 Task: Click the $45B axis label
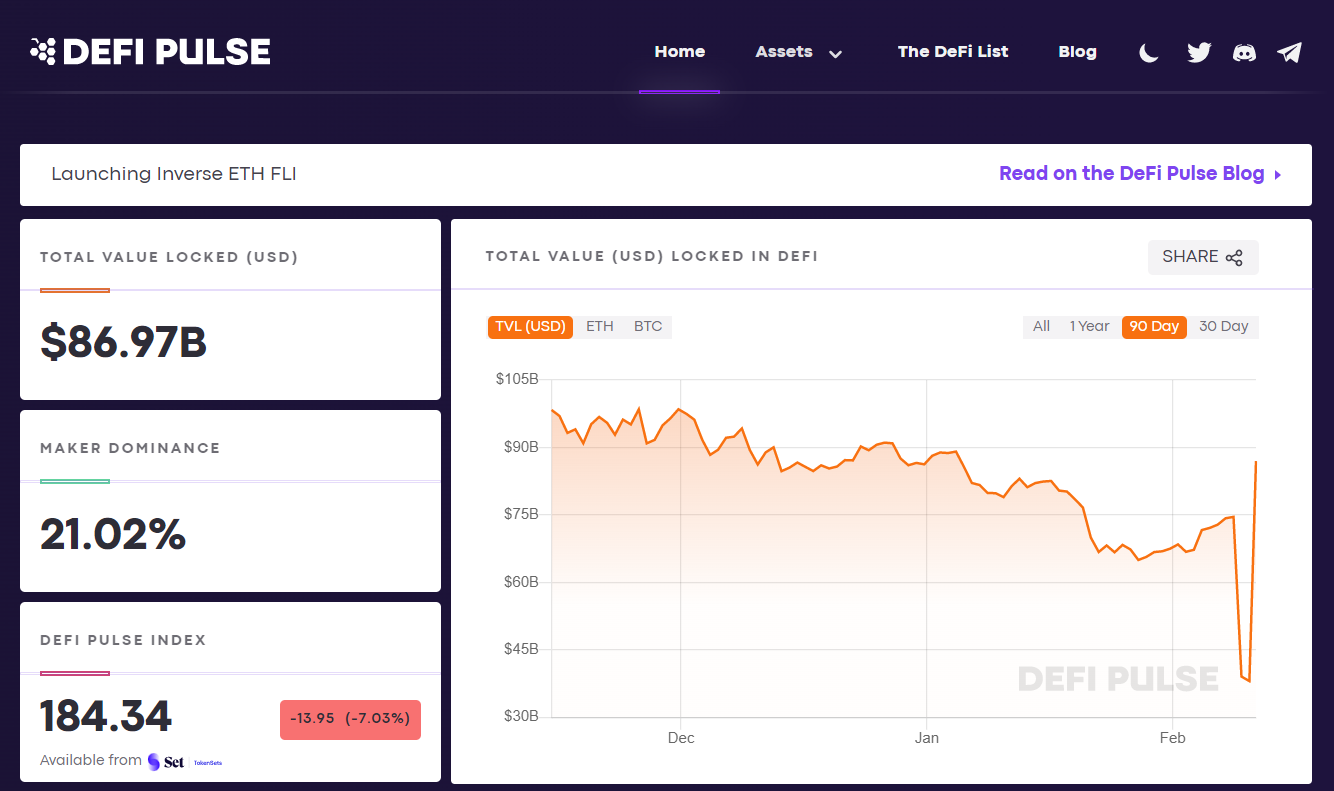click(x=520, y=649)
